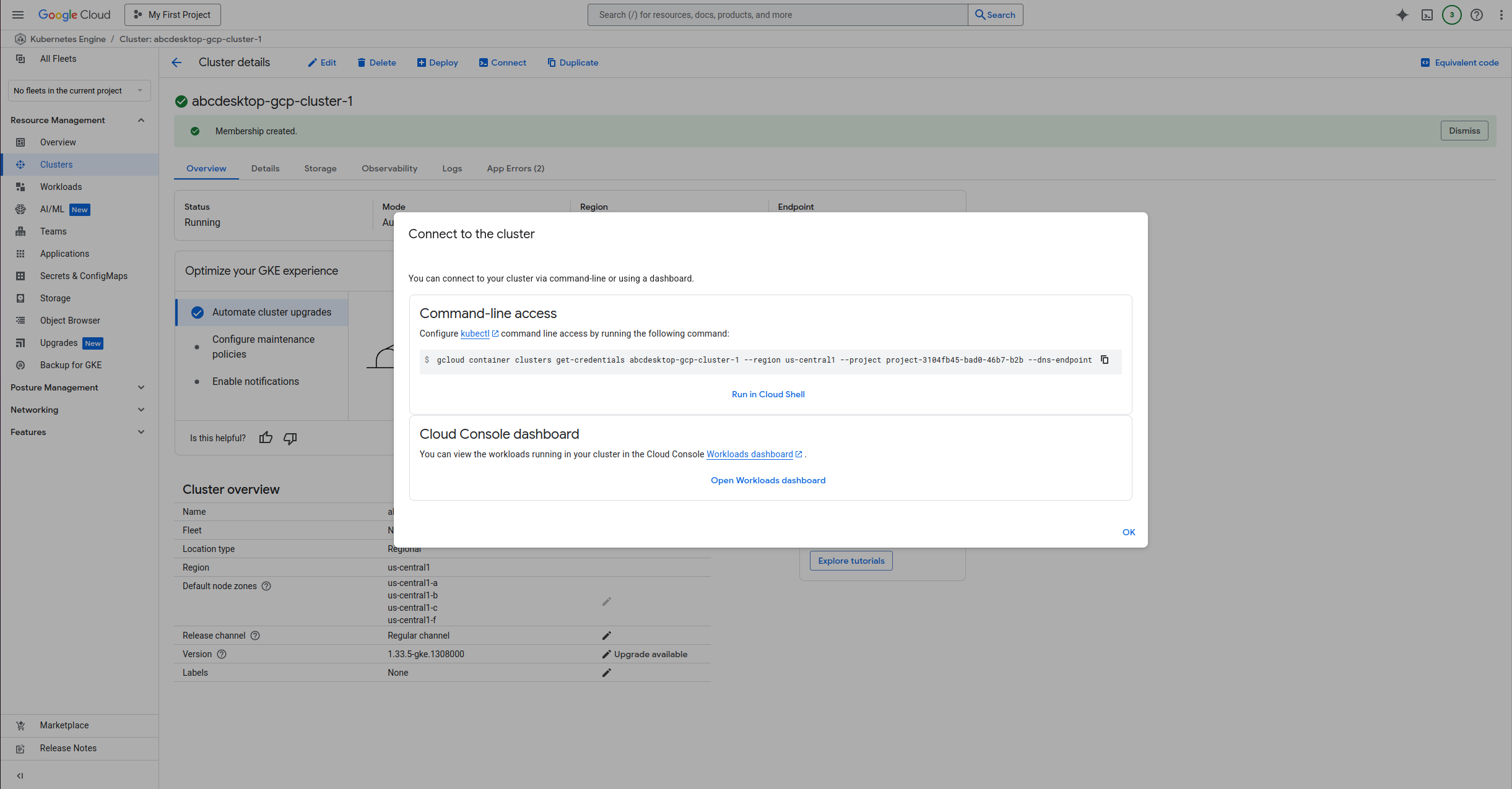Copy the gcloud get-credentials command
The height and width of the screenshot is (789, 1512).
point(1105,360)
